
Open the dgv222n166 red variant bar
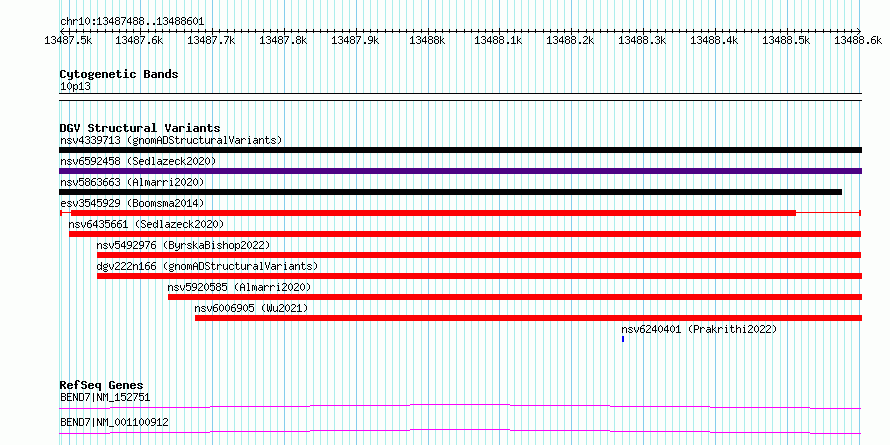(480, 276)
